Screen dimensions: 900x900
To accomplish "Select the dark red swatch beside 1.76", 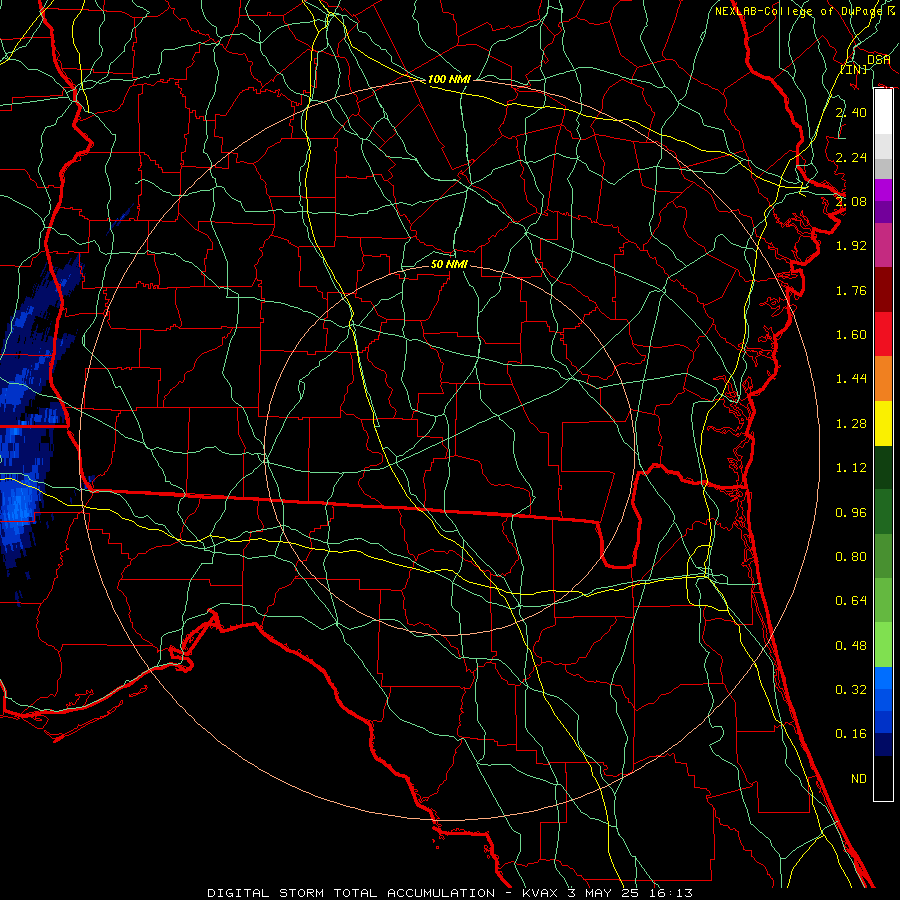I will coord(883,290).
